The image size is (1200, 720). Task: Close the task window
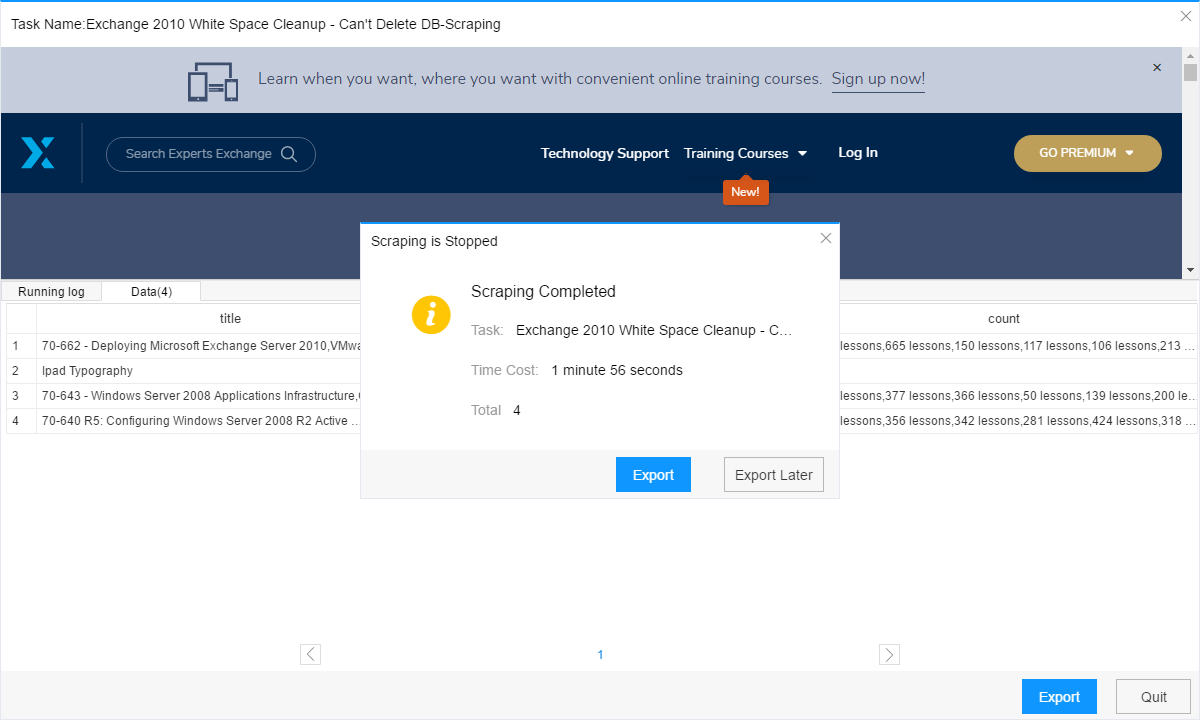tap(1186, 16)
